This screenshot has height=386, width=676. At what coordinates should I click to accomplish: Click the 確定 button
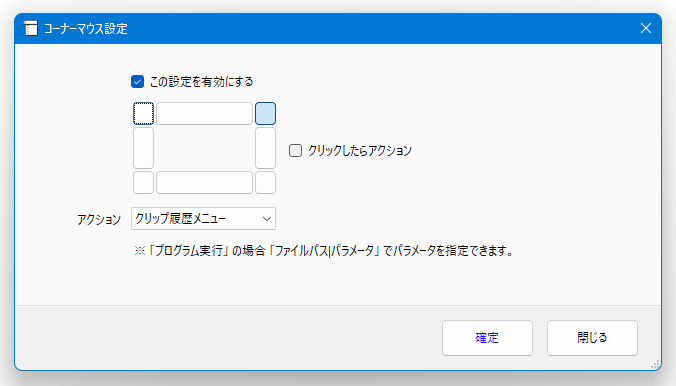click(x=487, y=338)
